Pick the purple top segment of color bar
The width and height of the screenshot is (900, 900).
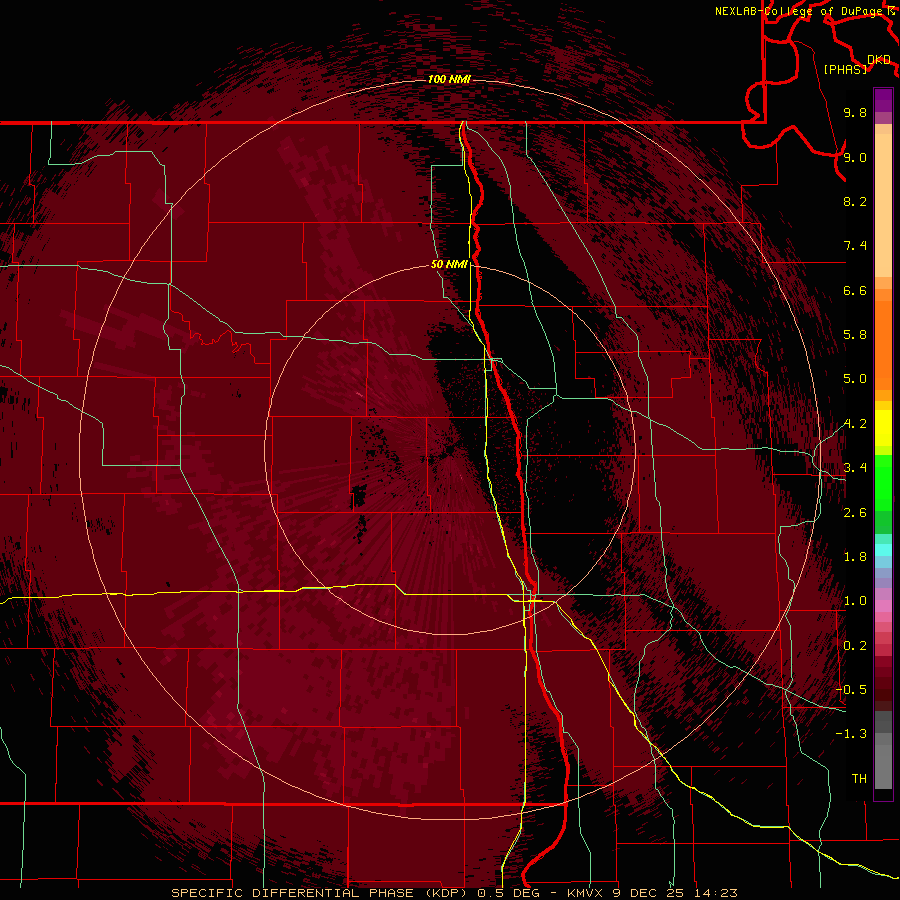(x=883, y=100)
